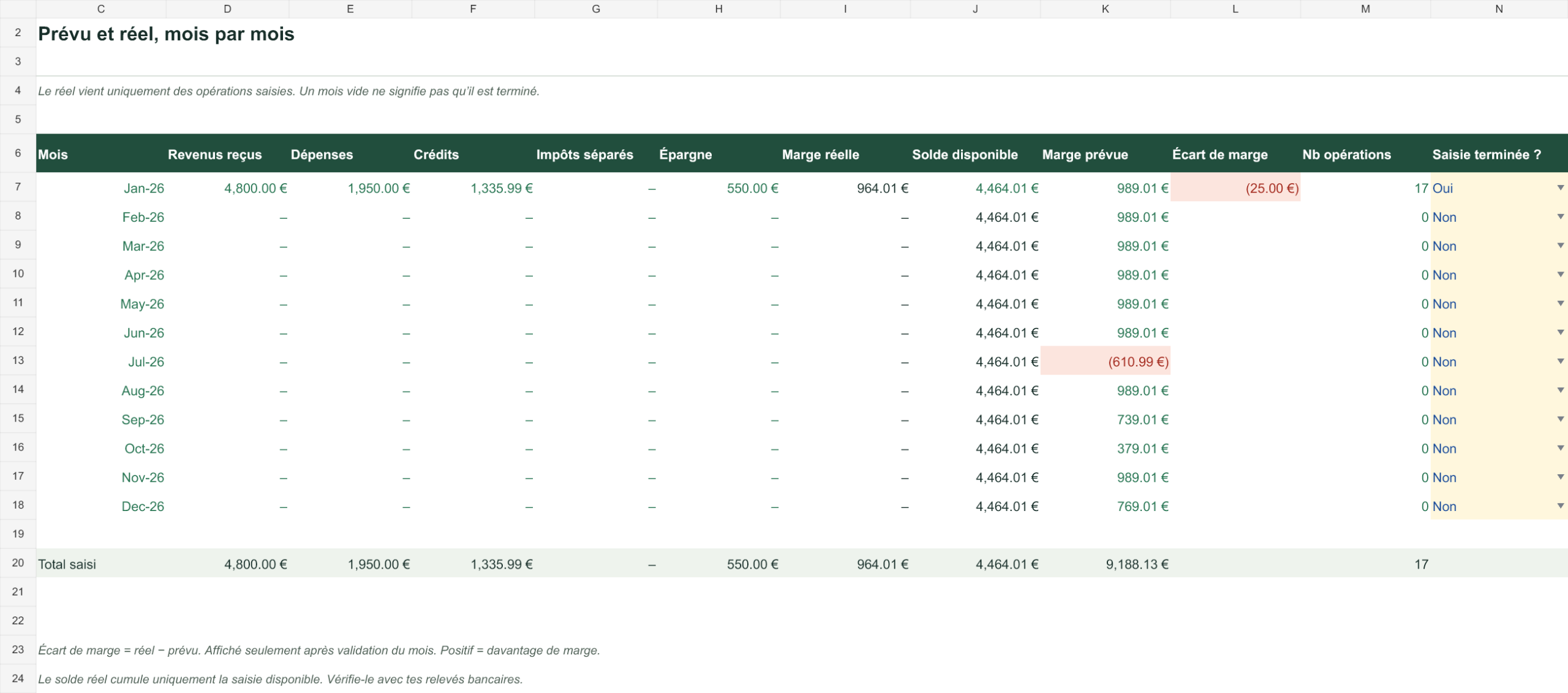Open the Dec-26 Saisie terminée dropdown arrow
The image size is (1568, 693).
point(1560,506)
